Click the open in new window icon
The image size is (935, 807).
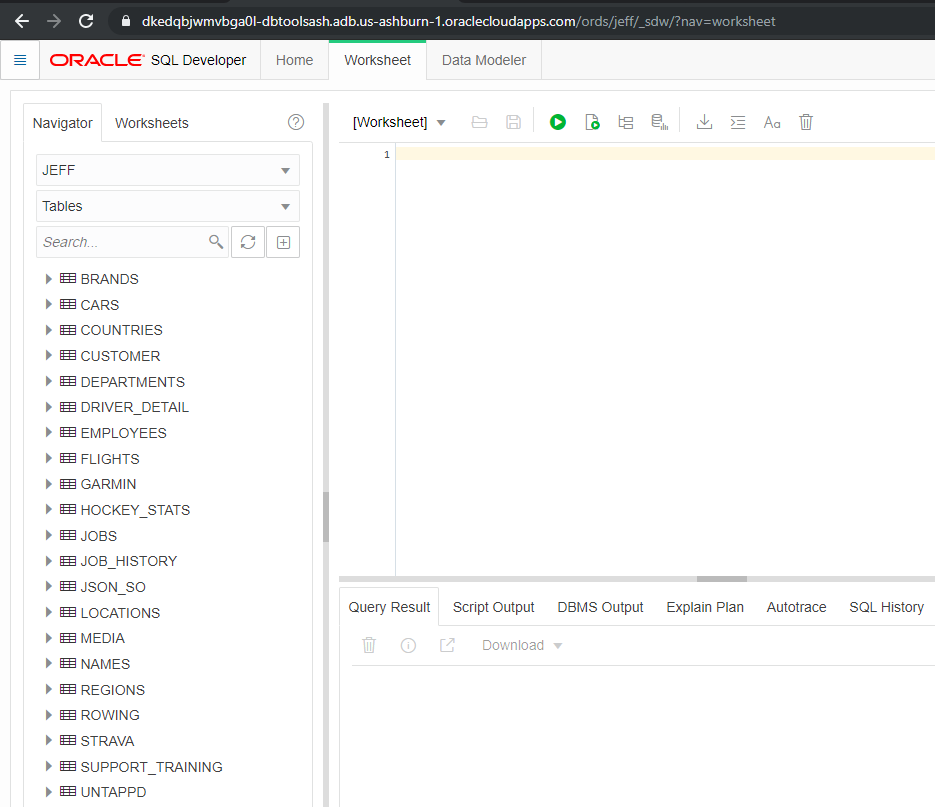(x=447, y=645)
